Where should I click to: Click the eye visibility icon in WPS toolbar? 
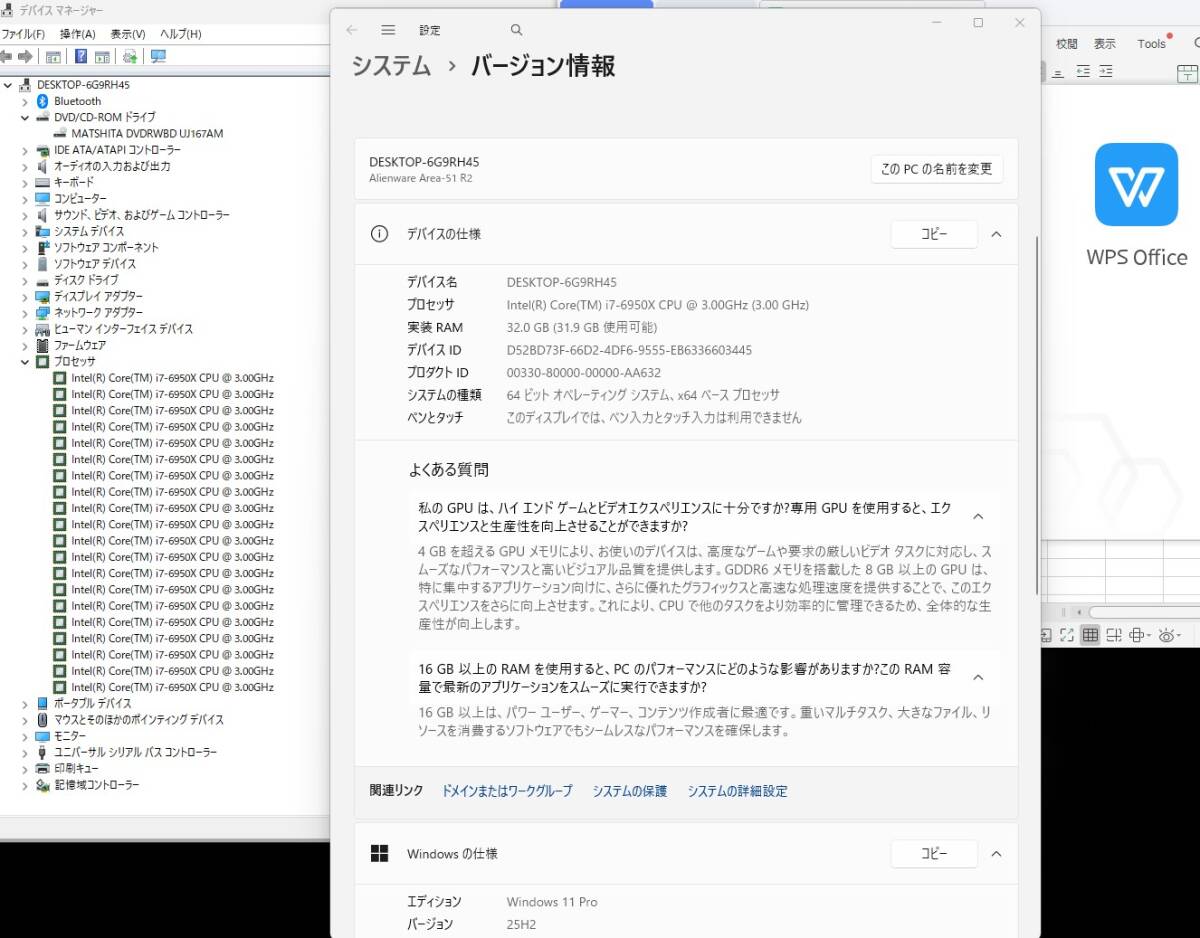click(1166, 634)
